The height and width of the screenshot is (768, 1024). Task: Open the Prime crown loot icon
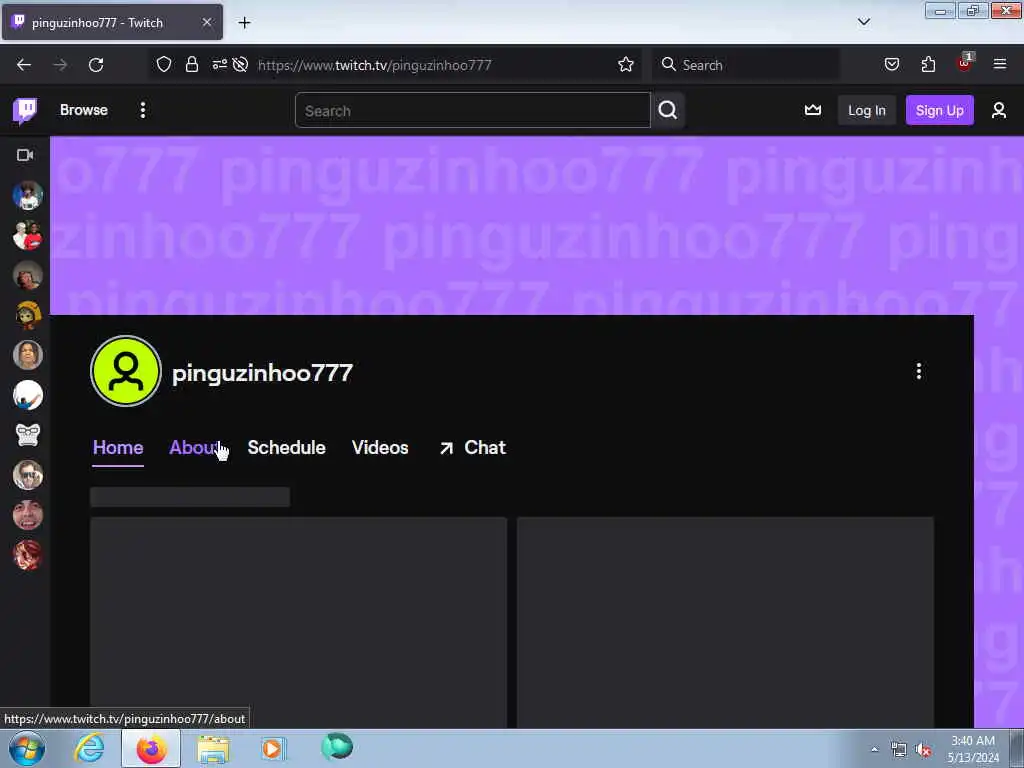pos(812,110)
